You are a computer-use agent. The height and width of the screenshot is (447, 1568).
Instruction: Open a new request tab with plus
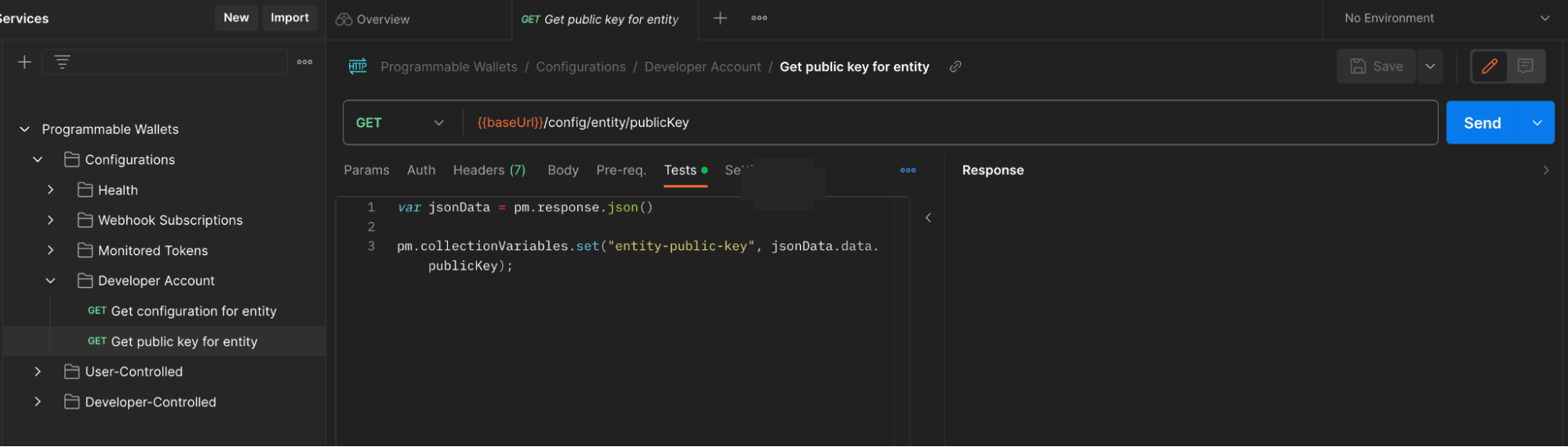[720, 18]
